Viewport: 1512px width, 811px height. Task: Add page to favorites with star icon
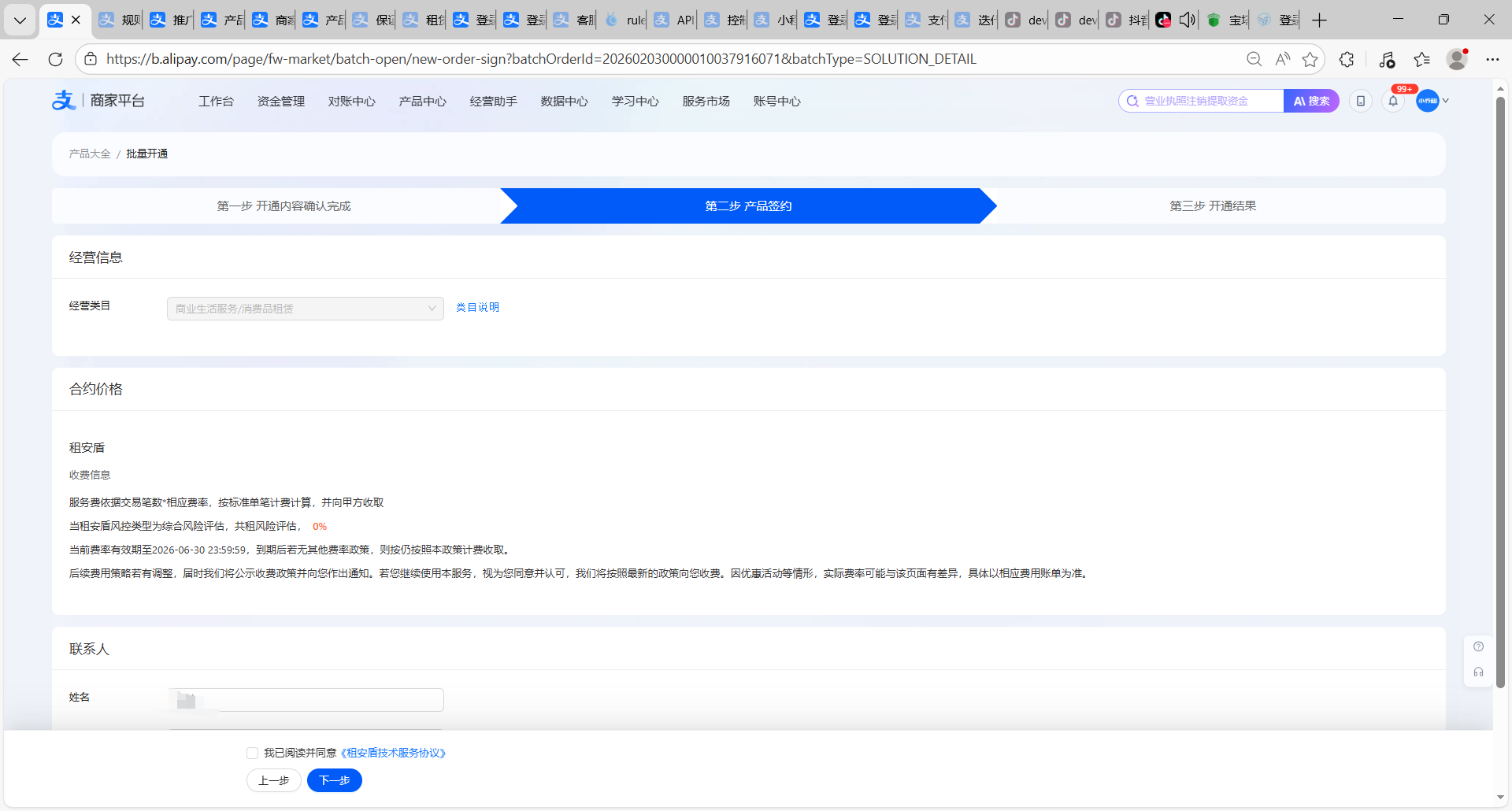[x=1310, y=59]
